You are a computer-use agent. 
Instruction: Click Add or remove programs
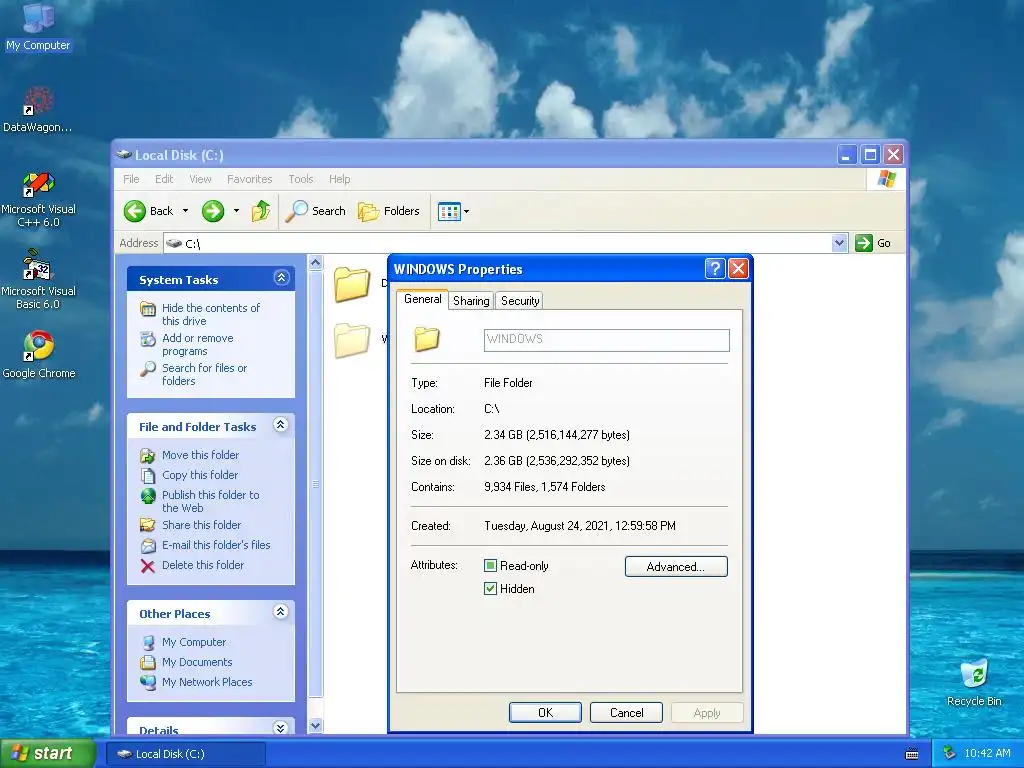coord(197,344)
